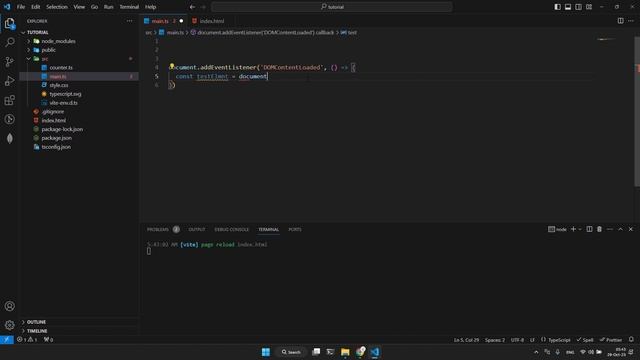Open the Run and Debug view
Image resolution: width=640 pixels, height=360 pixels.
9,81
